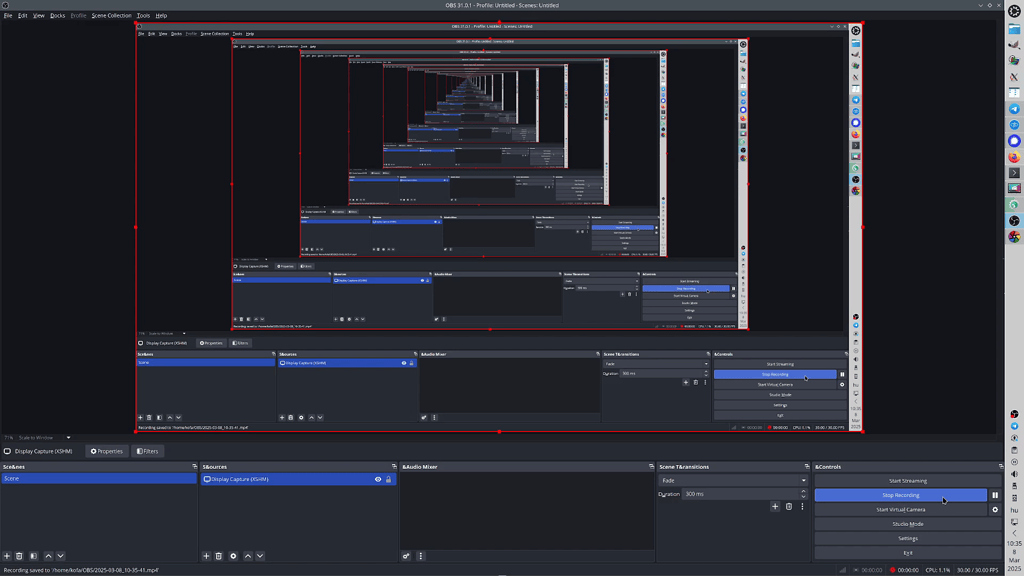Open virtual camera configuration gear icon

click(994, 510)
